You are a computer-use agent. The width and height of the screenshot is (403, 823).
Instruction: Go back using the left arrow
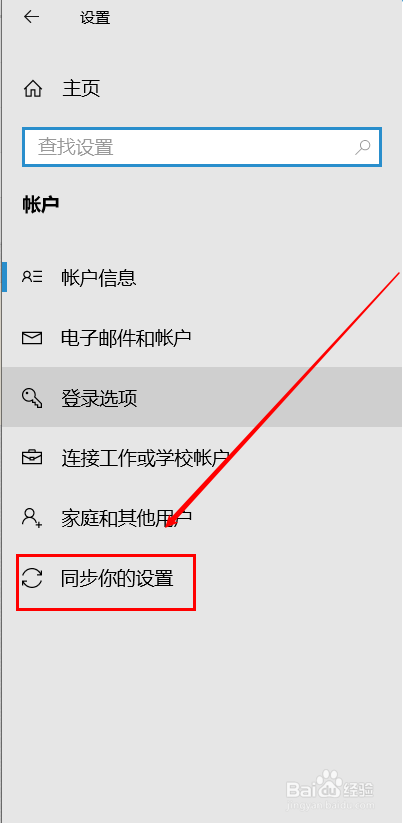coord(31,17)
